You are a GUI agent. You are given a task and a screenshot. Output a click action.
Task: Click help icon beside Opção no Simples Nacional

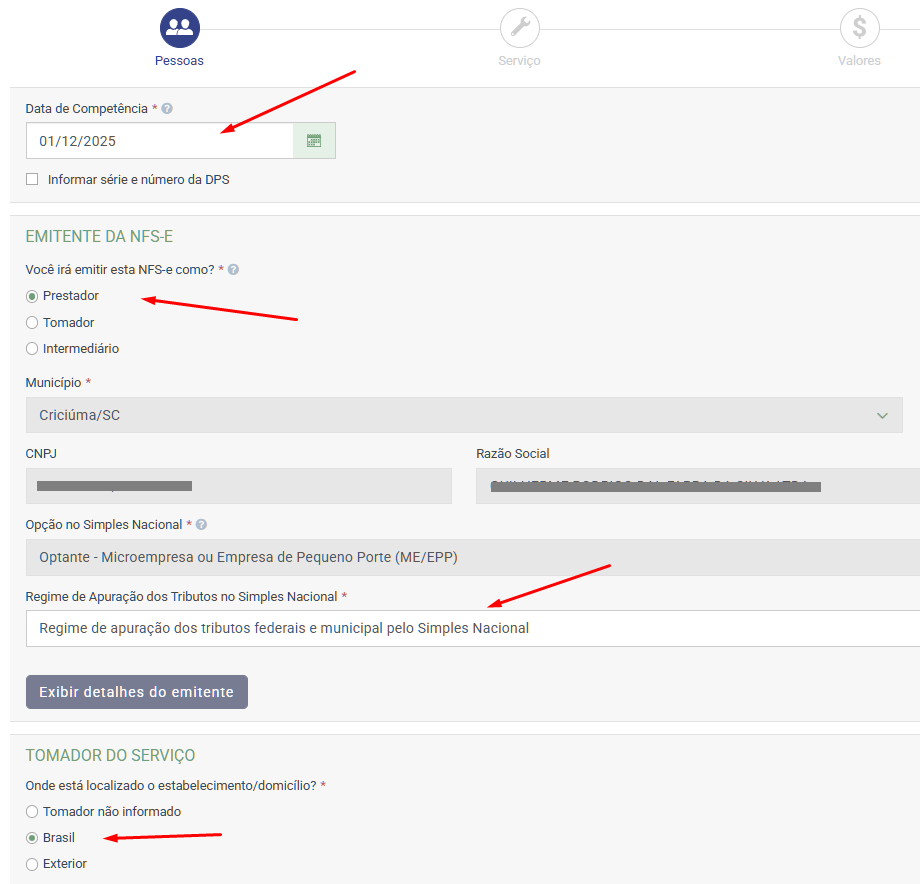coord(202,525)
